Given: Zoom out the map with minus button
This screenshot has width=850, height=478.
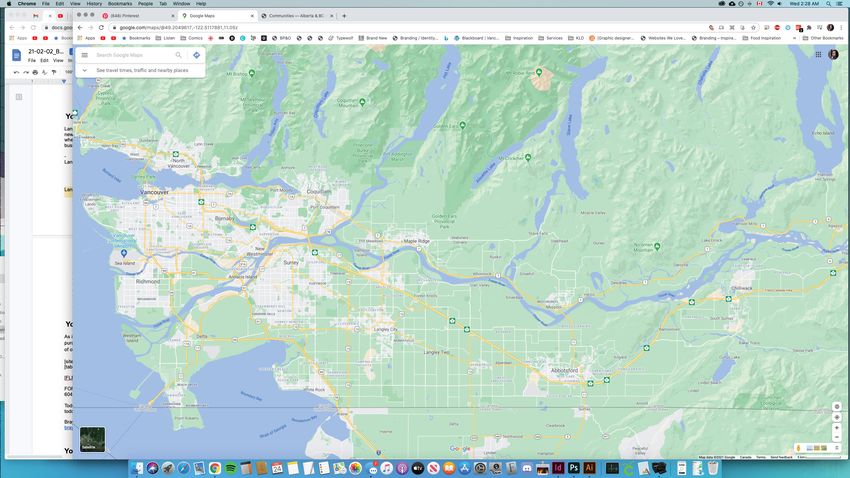Looking at the screenshot, I should pyautogui.click(x=836, y=437).
